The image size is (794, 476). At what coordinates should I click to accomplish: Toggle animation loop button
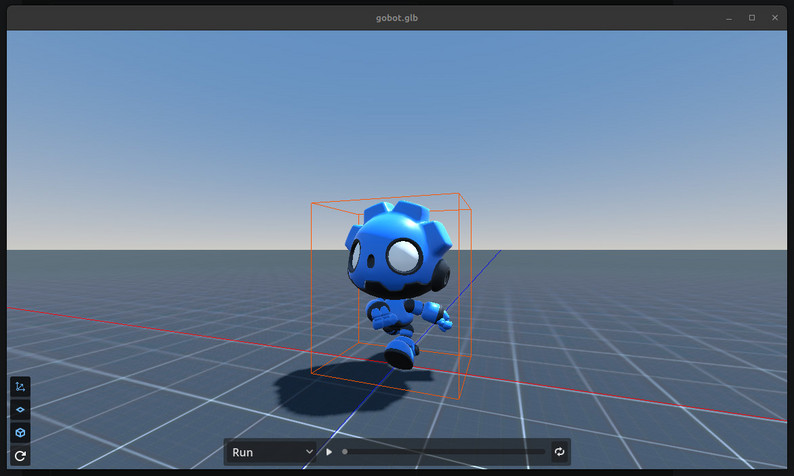560,452
